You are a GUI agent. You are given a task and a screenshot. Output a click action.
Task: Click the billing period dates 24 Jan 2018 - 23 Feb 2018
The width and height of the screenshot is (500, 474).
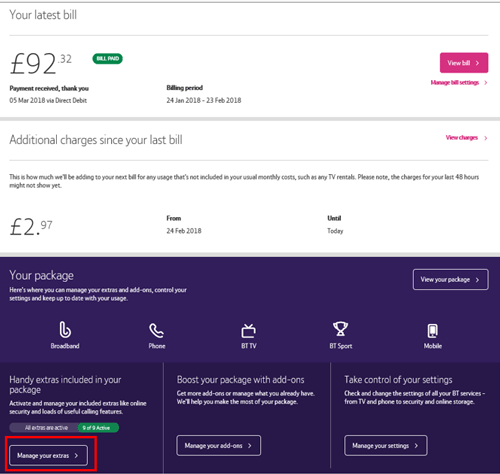204,100
